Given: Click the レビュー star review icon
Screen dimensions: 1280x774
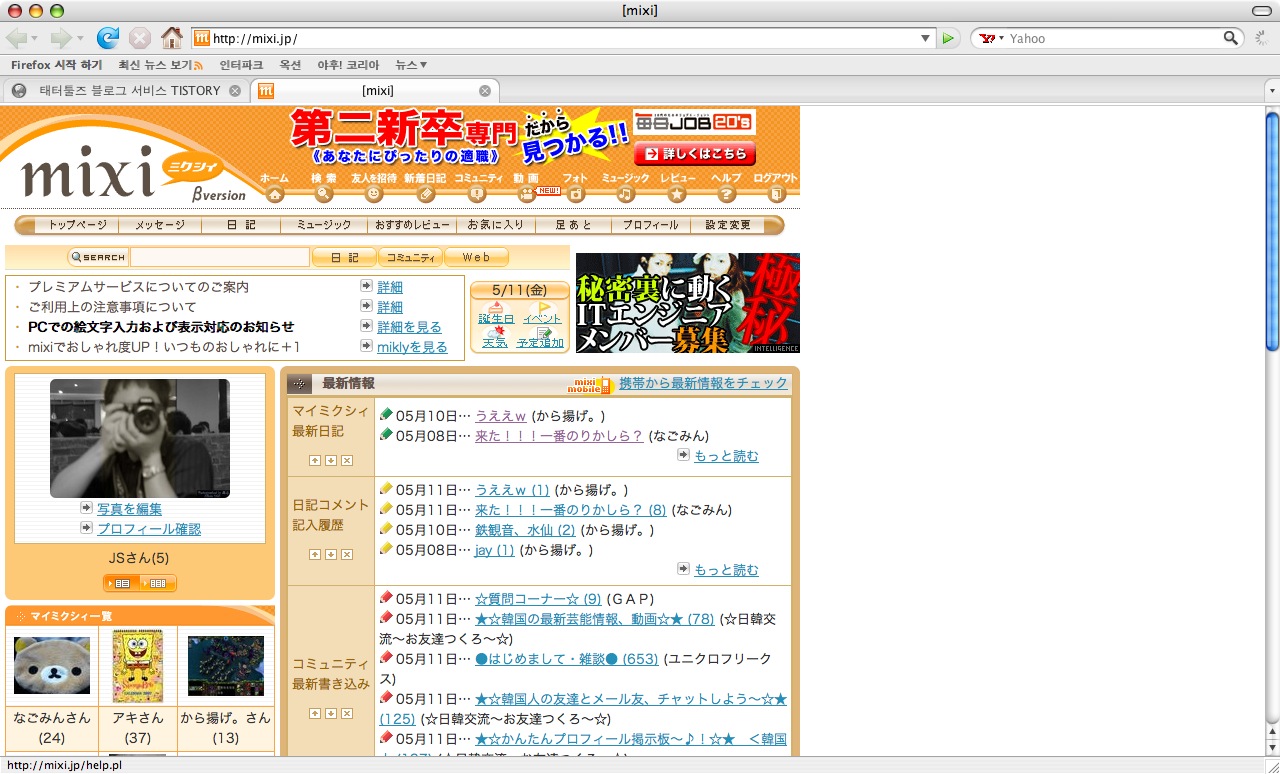Looking at the screenshot, I should point(677,194).
